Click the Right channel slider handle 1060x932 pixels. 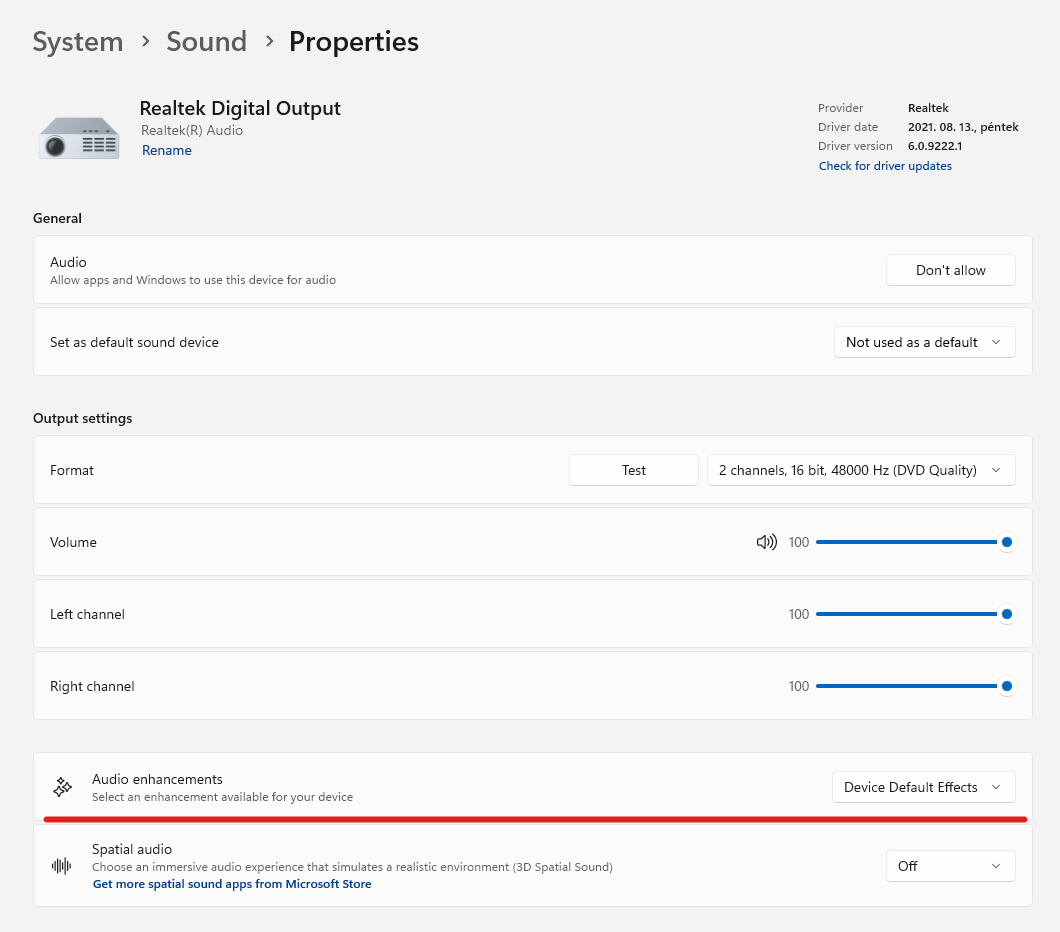(1007, 686)
